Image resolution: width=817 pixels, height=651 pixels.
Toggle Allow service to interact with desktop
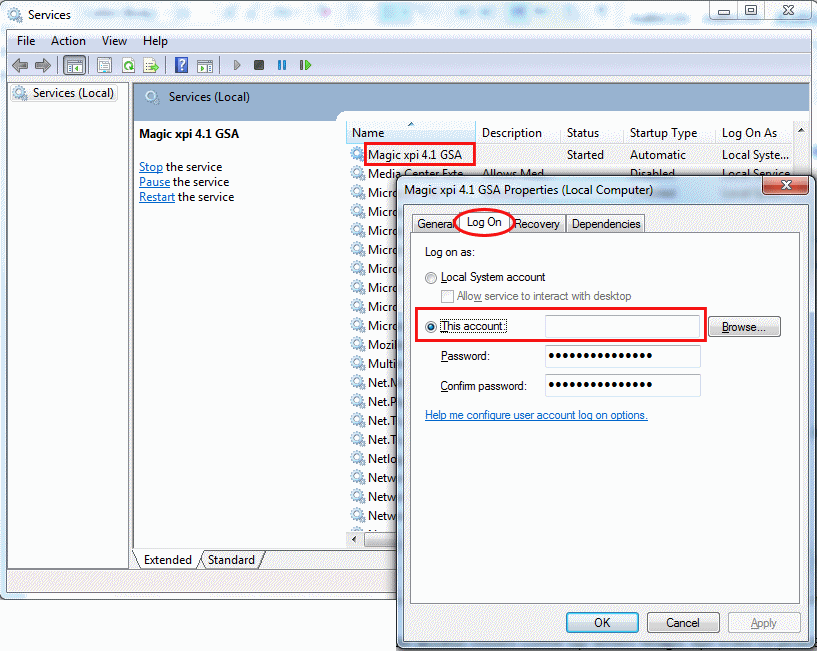(x=447, y=297)
